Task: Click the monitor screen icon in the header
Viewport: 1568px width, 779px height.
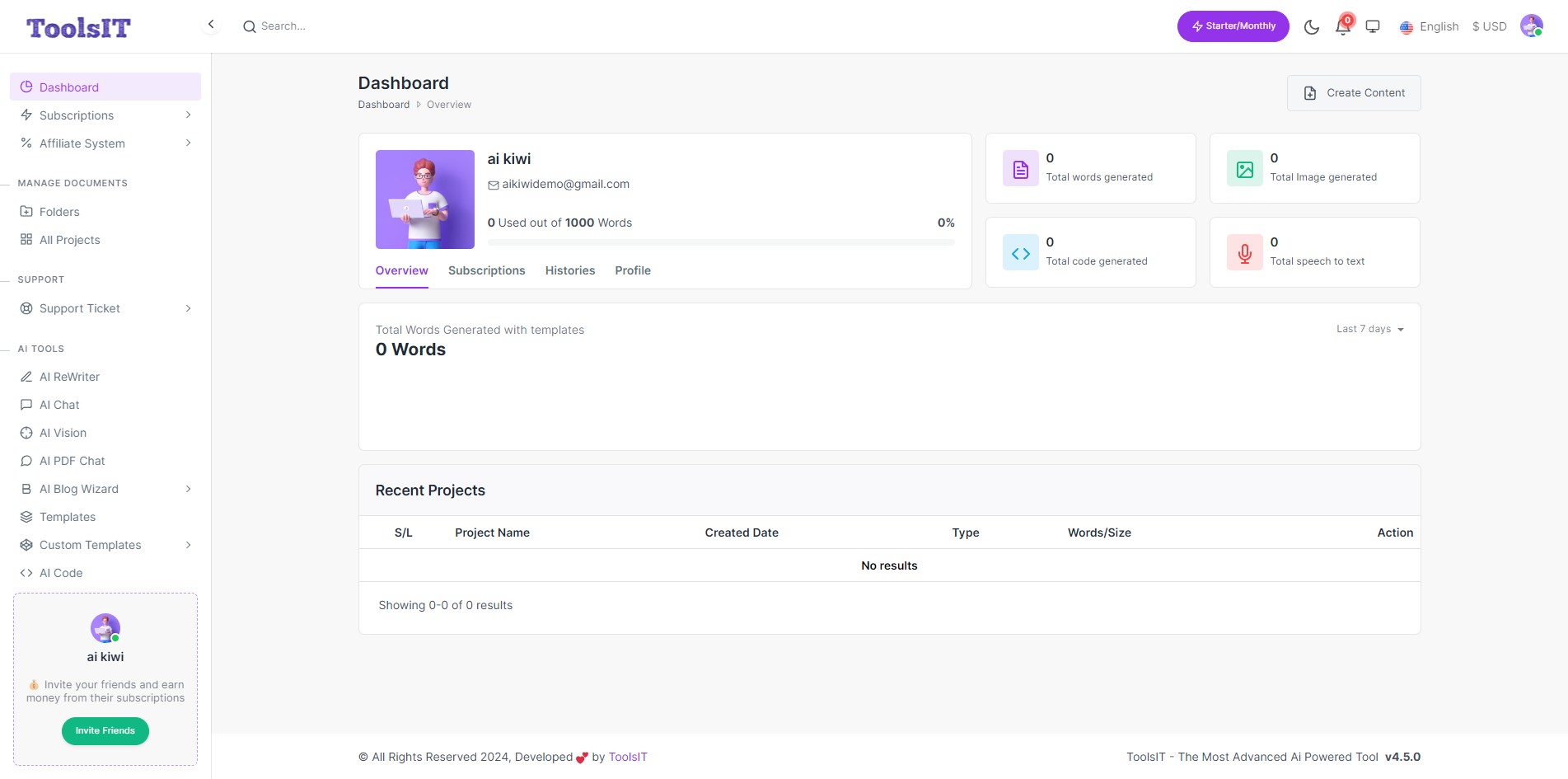Action: click(1373, 26)
